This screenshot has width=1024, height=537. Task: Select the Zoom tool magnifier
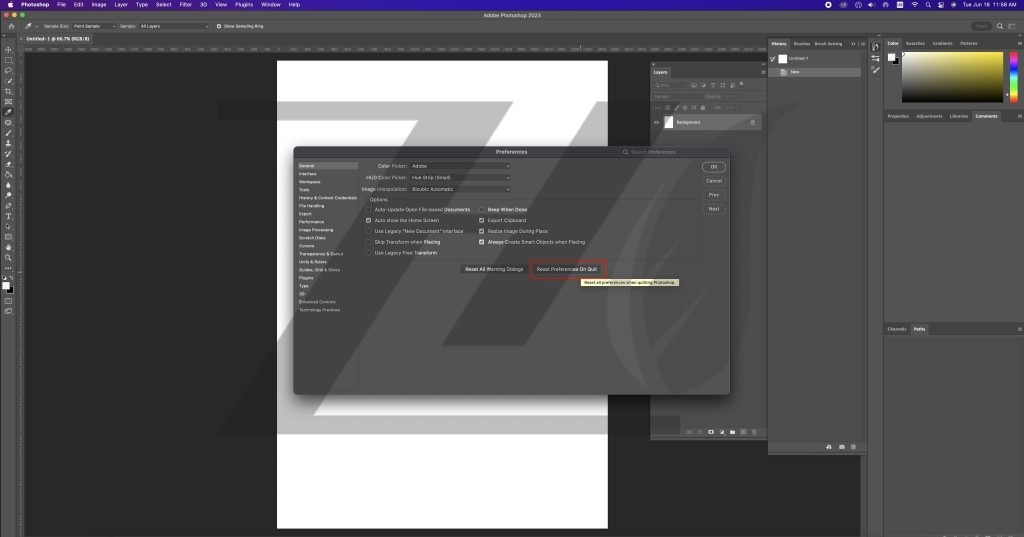(x=8, y=258)
